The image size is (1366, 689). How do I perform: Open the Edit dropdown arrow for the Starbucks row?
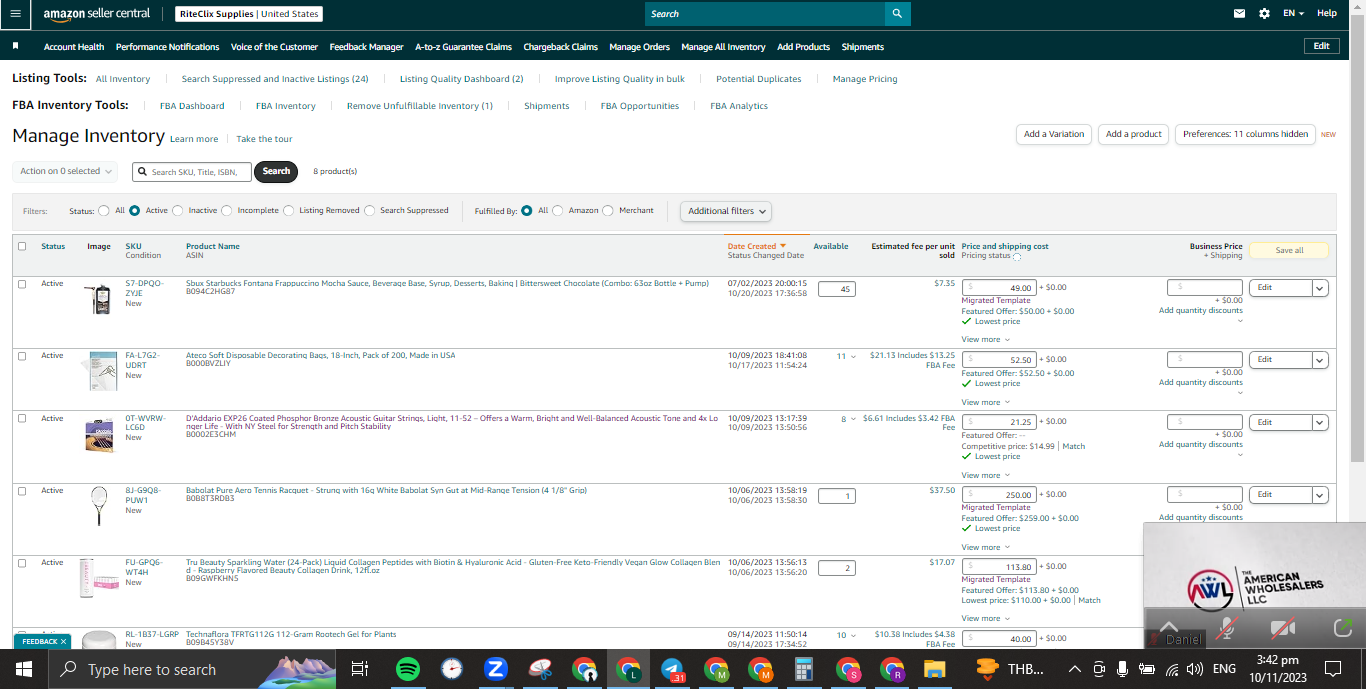tap(1320, 288)
